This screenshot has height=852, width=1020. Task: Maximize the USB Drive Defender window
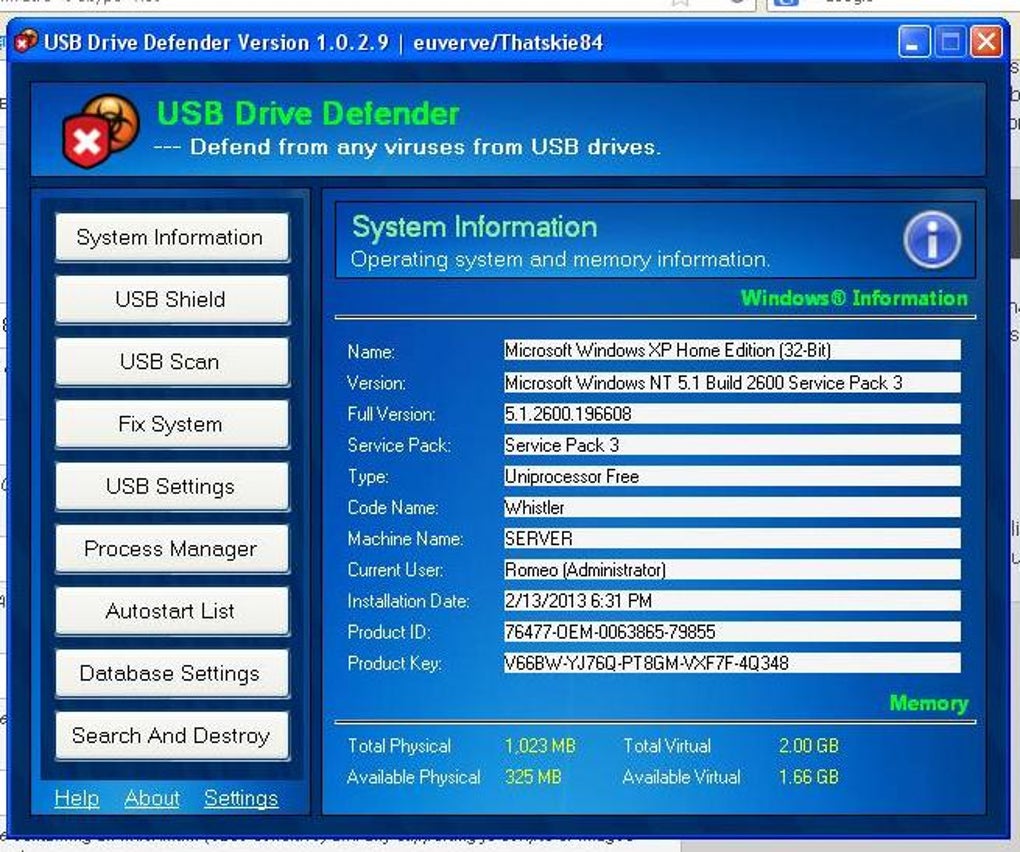tap(950, 42)
